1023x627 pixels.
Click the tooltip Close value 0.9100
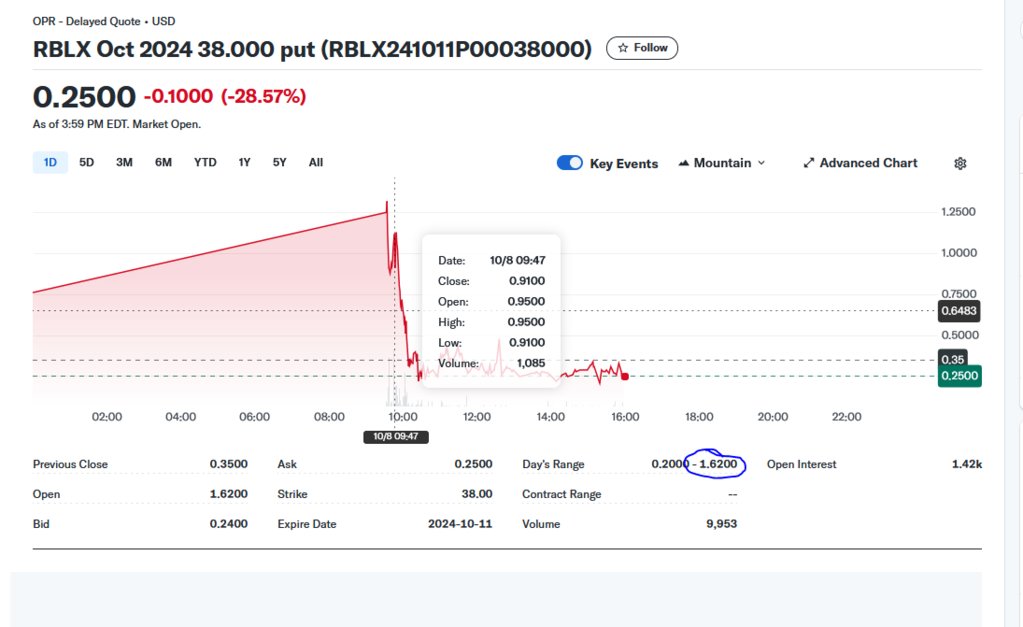527,281
